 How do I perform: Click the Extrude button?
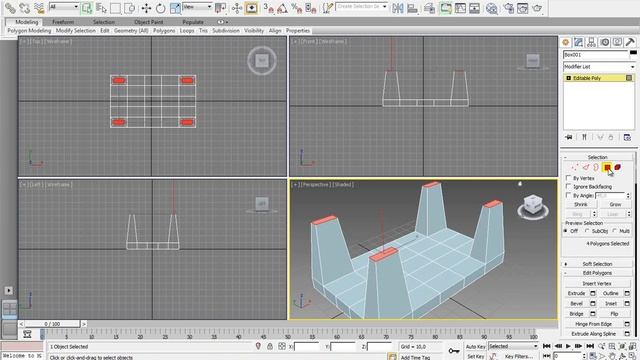coord(577,293)
